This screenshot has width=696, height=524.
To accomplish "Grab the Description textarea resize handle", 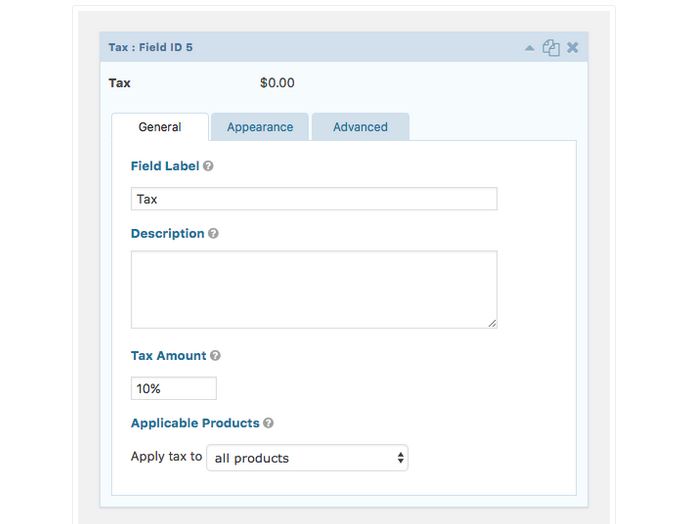I will pyautogui.click(x=492, y=323).
